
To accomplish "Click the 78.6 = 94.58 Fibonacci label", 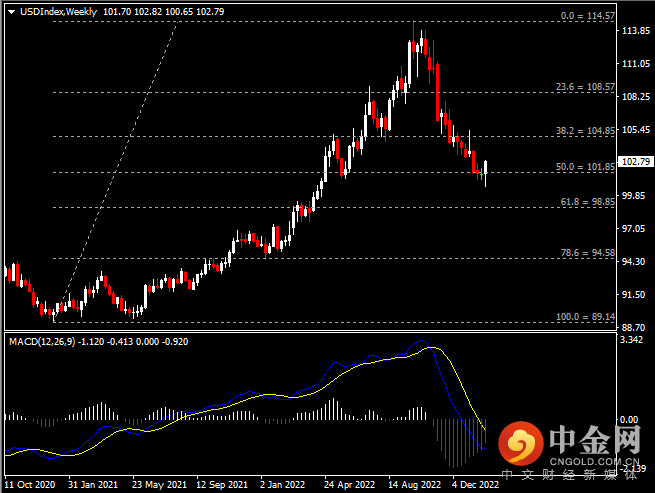I will [x=585, y=253].
